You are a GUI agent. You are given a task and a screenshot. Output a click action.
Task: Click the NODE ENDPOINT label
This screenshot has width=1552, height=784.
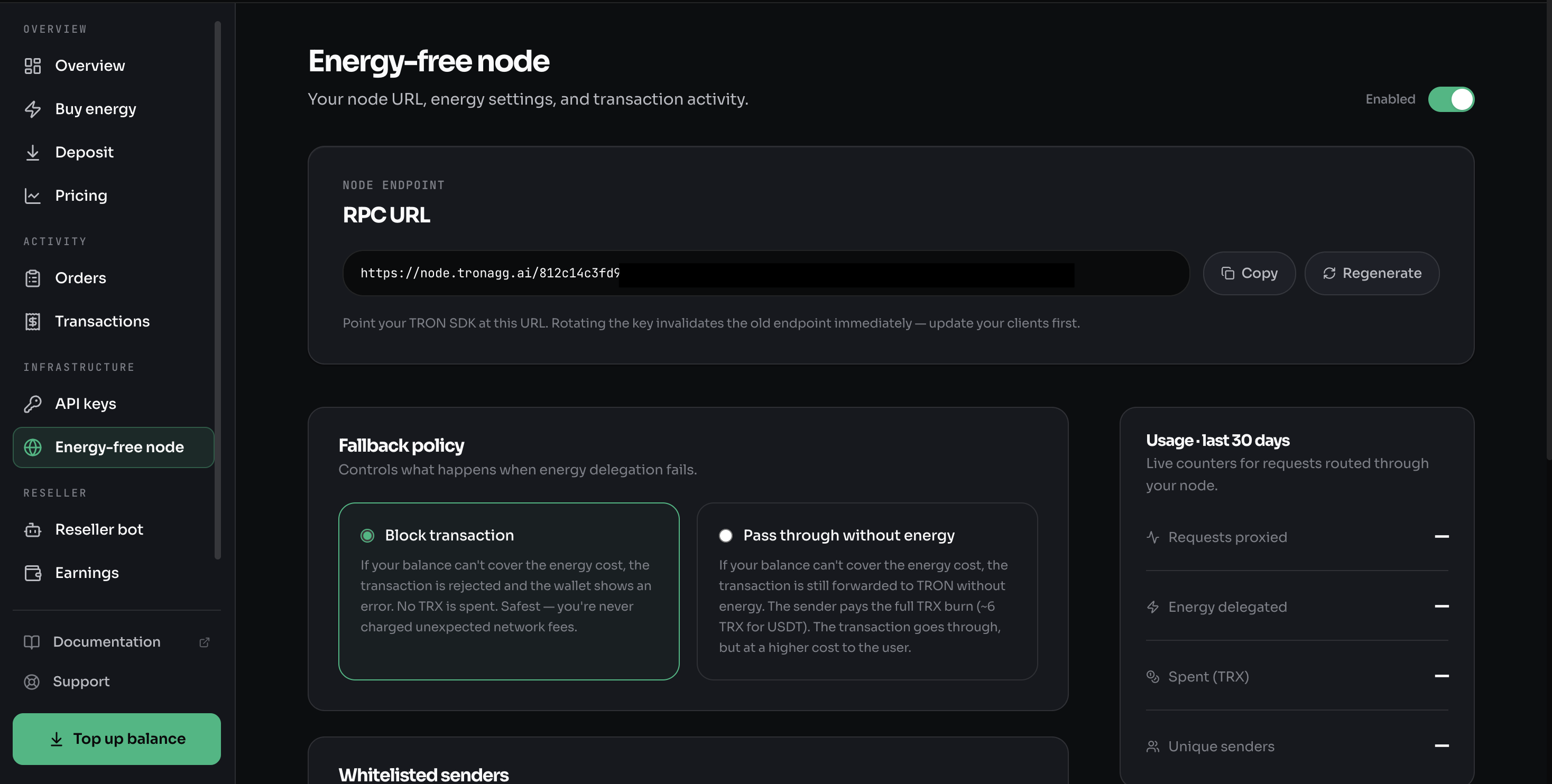(x=393, y=185)
